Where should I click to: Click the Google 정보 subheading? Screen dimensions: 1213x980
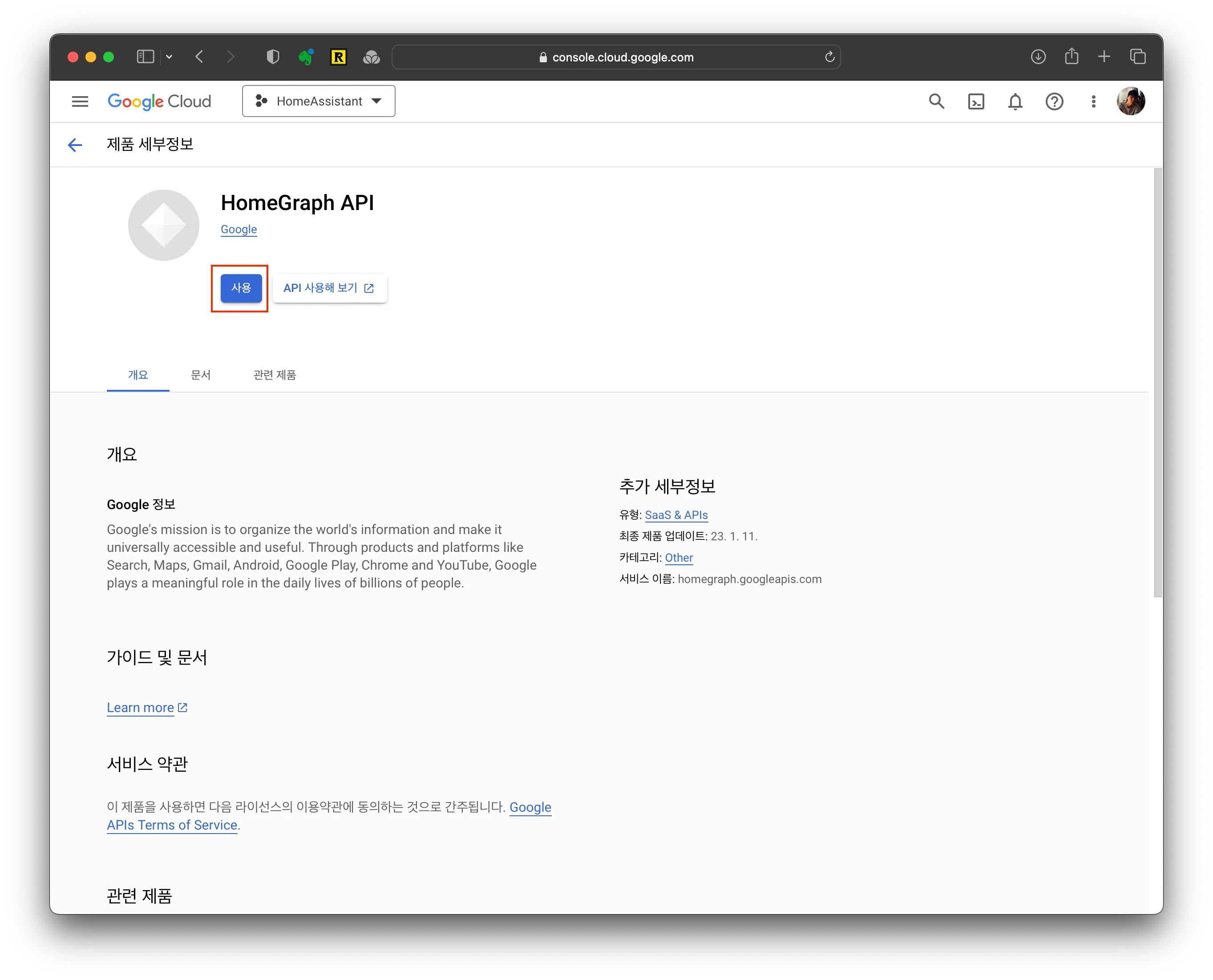point(141,505)
